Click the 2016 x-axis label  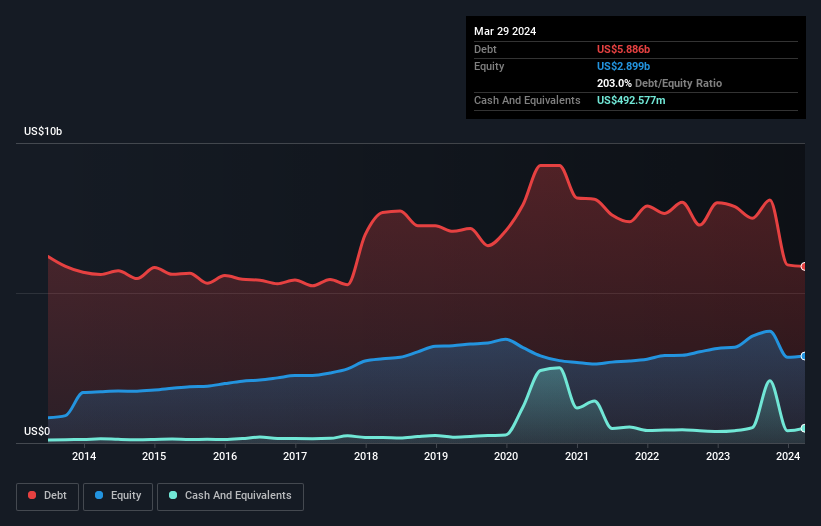pos(225,456)
